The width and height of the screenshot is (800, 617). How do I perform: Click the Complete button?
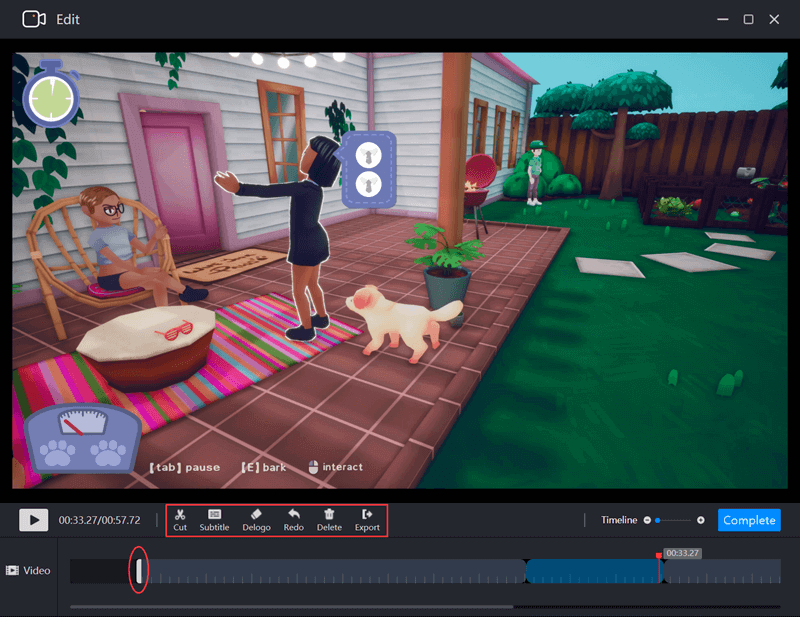pos(749,520)
